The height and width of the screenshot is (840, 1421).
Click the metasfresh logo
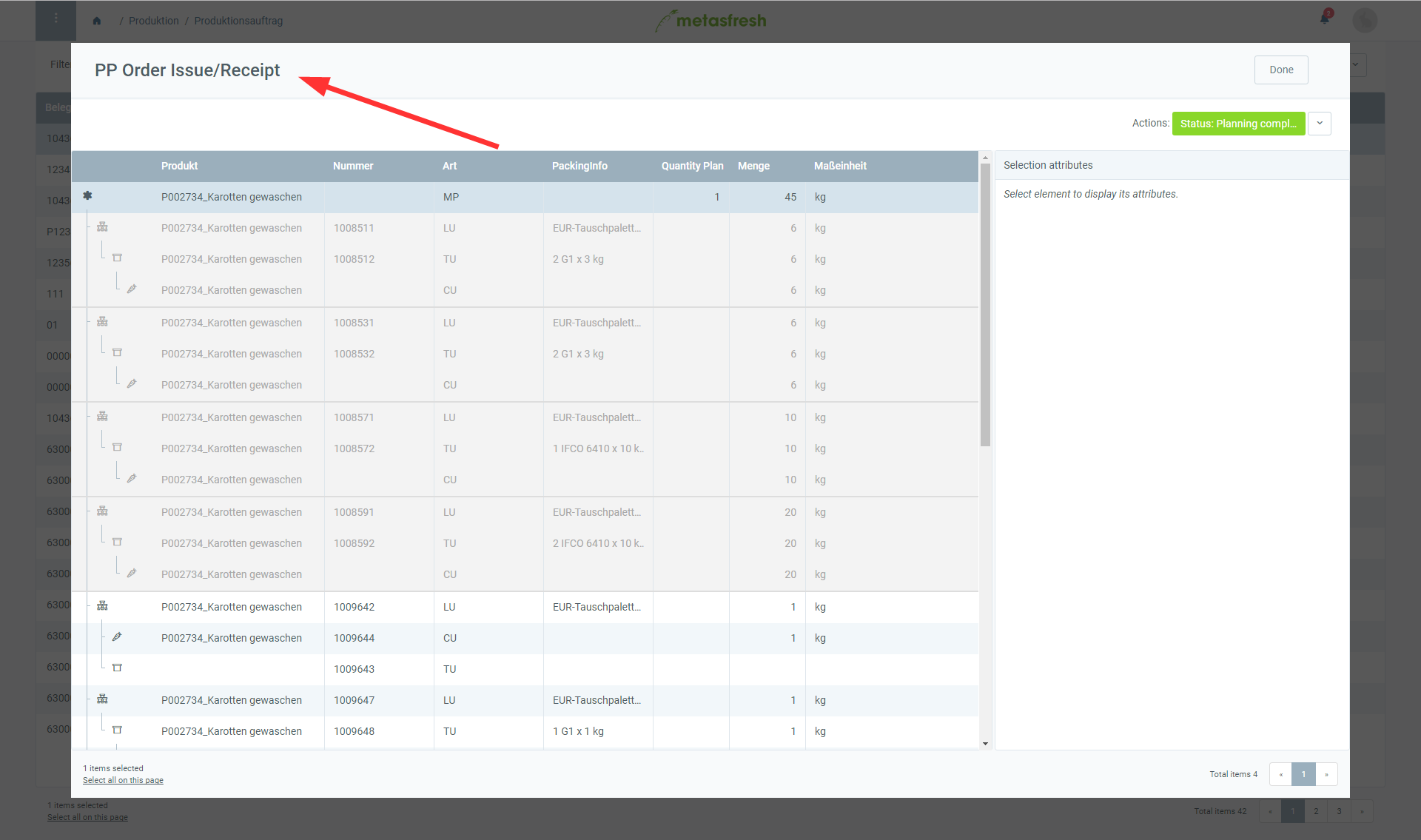tap(710, 20)
